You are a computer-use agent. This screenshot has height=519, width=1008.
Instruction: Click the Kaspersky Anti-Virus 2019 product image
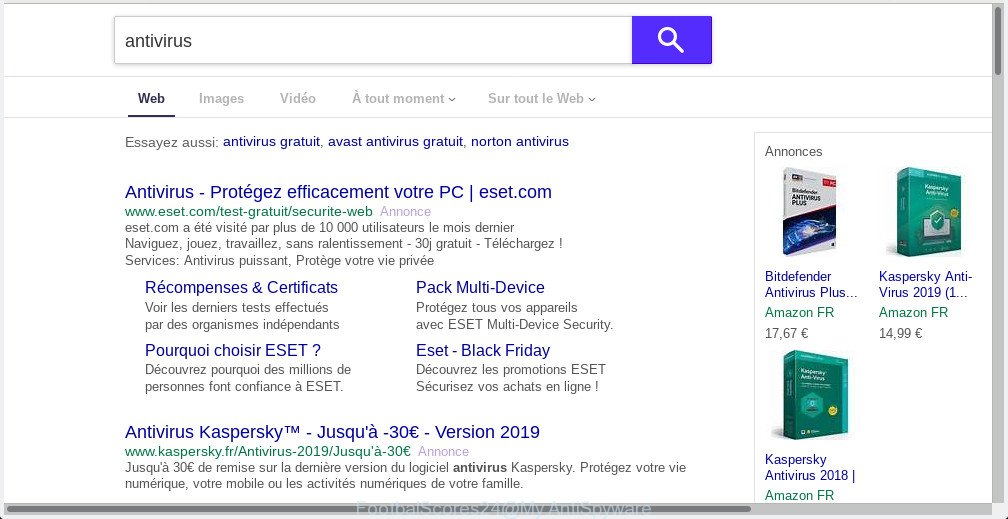(924, 212)
